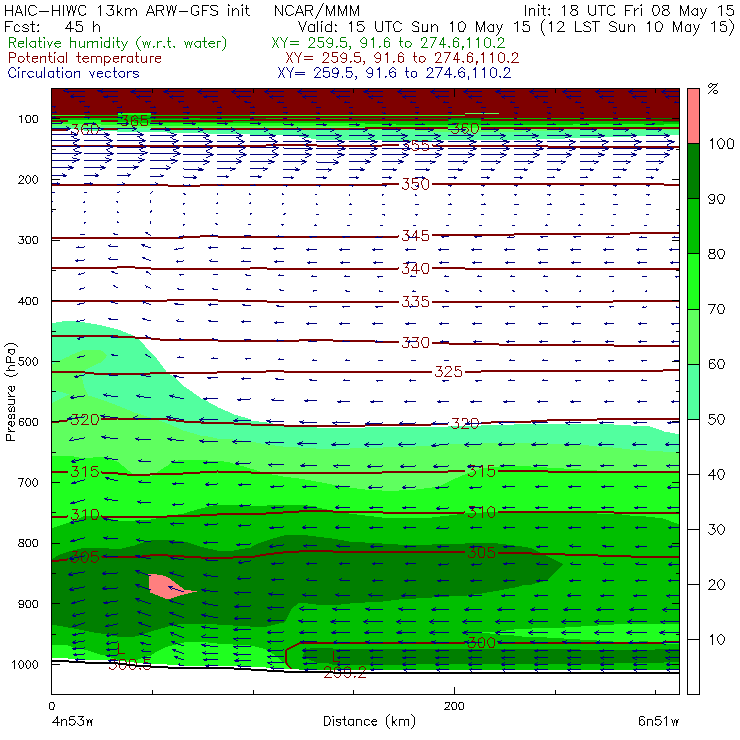
Task: Click the '340' potential temperature contour label
Action: point(416,269)
